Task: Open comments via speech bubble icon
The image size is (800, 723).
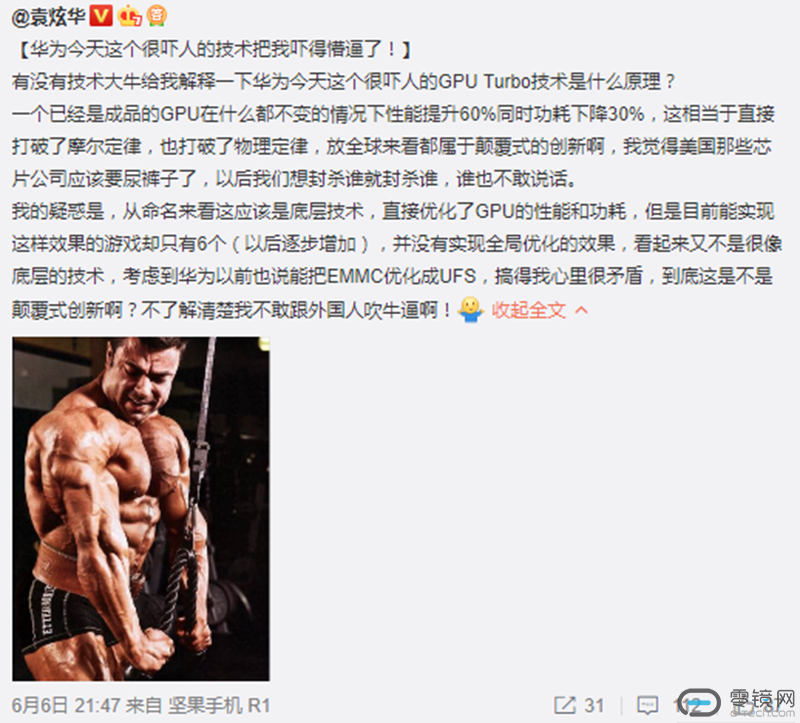Action: (x=647, y=705)
